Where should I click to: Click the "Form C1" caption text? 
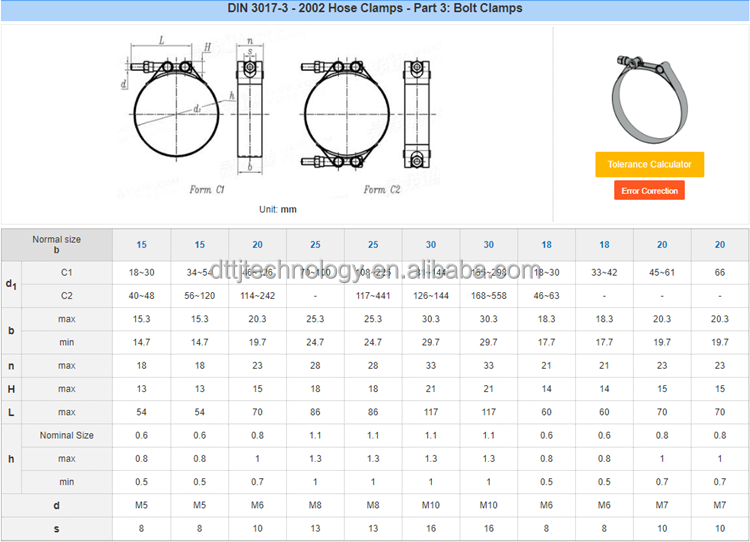click(x=207, y=189)
